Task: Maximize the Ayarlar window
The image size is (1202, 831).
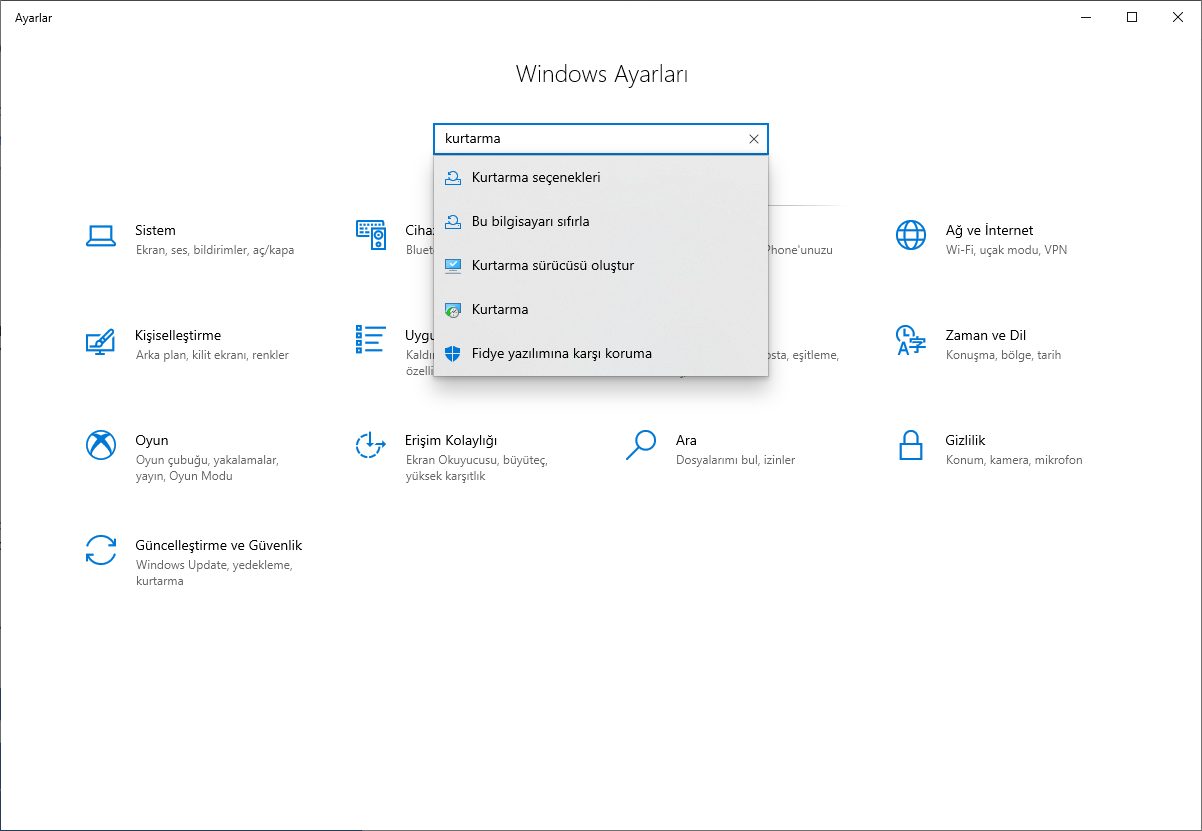Action: click(1132, 17)
